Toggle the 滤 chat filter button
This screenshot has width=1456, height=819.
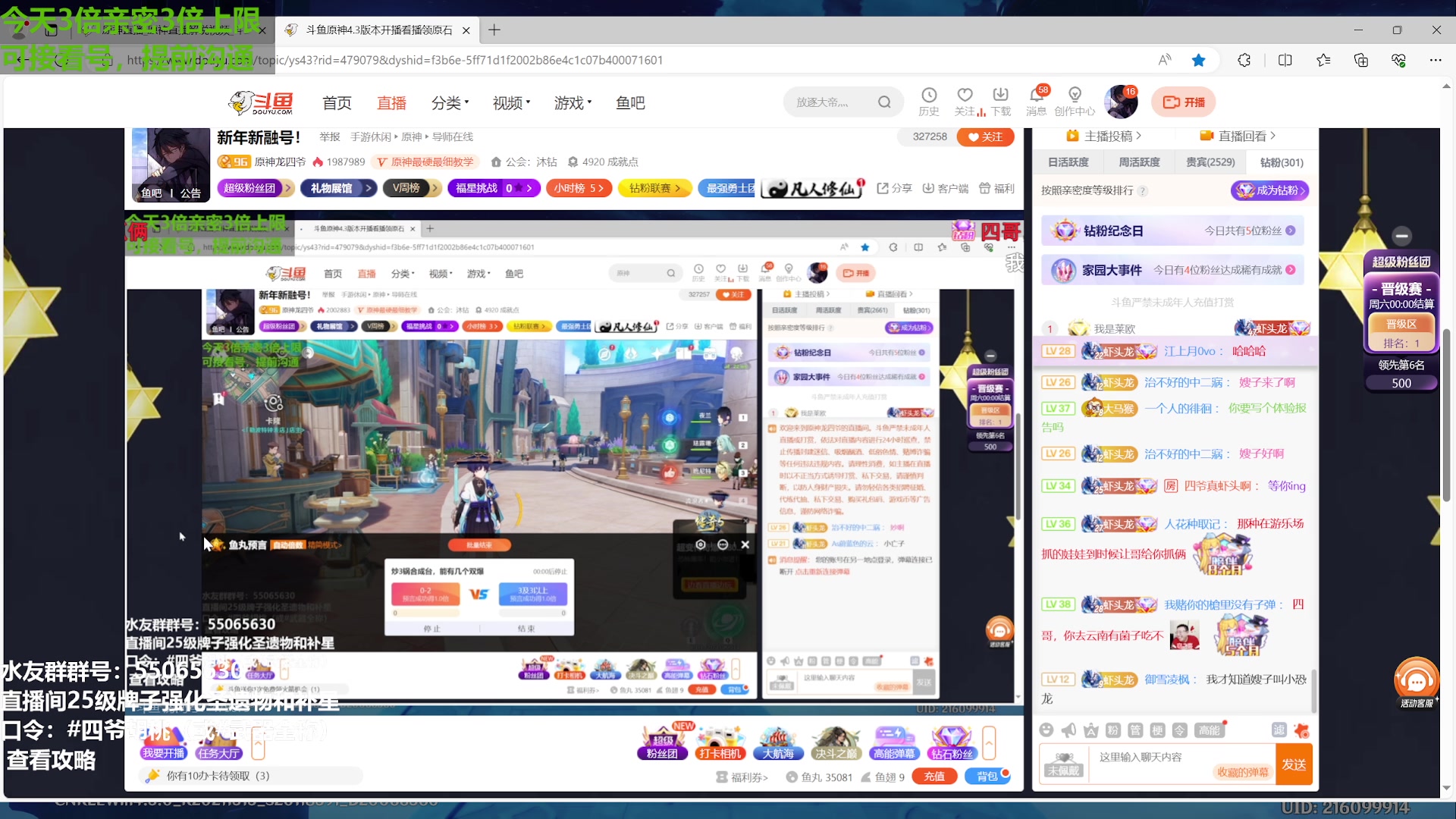[1279, 730]
